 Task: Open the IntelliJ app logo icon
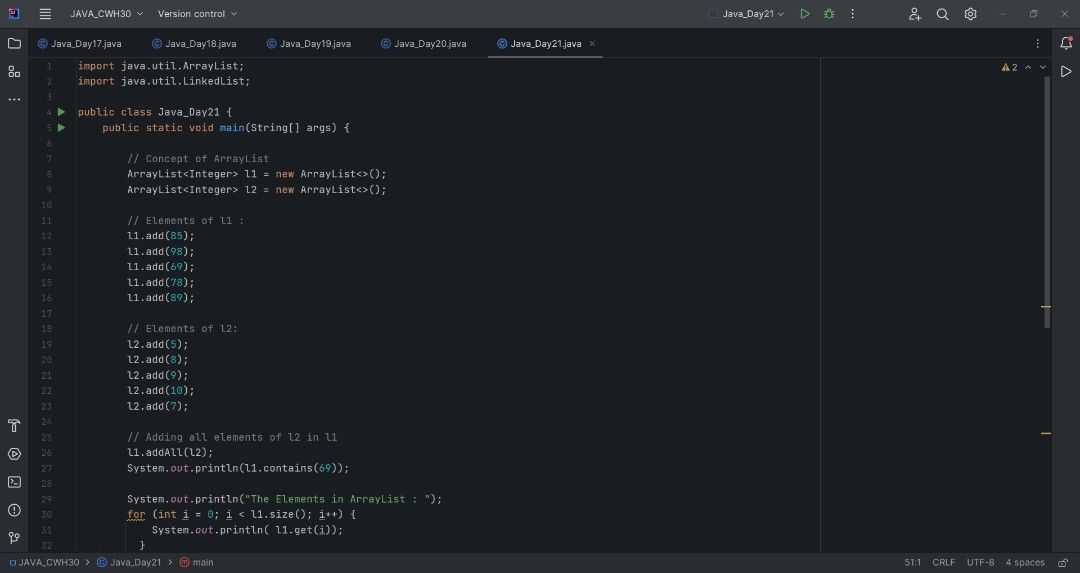point(14,14)
